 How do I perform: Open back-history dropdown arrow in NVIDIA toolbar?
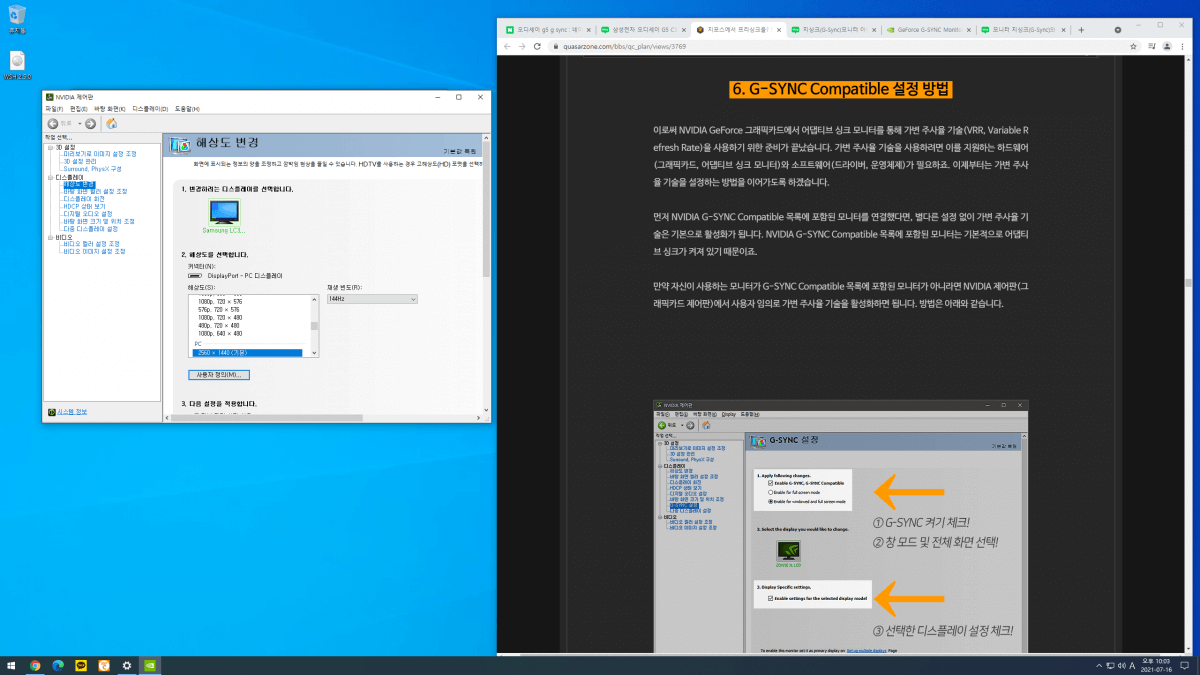click(80, 124)
